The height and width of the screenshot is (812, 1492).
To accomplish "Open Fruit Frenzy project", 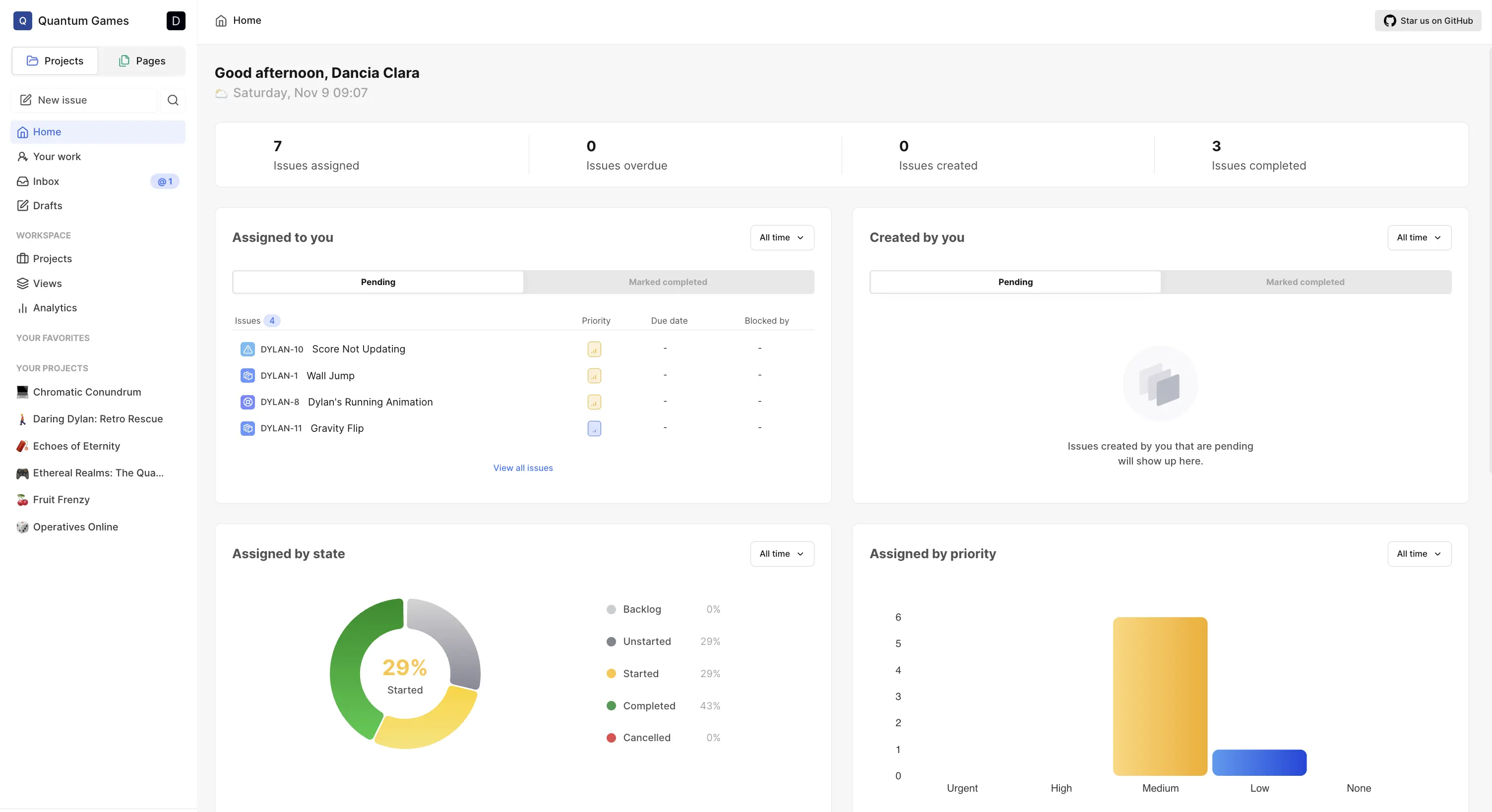I will click(98, 500).
